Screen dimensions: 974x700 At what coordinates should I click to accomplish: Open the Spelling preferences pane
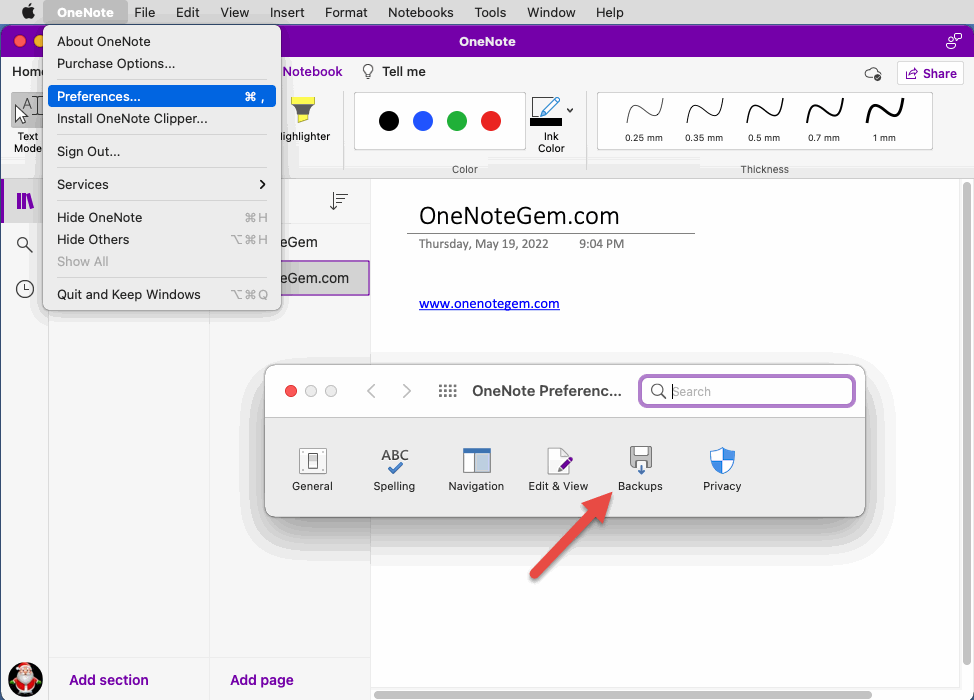(394, 470)
